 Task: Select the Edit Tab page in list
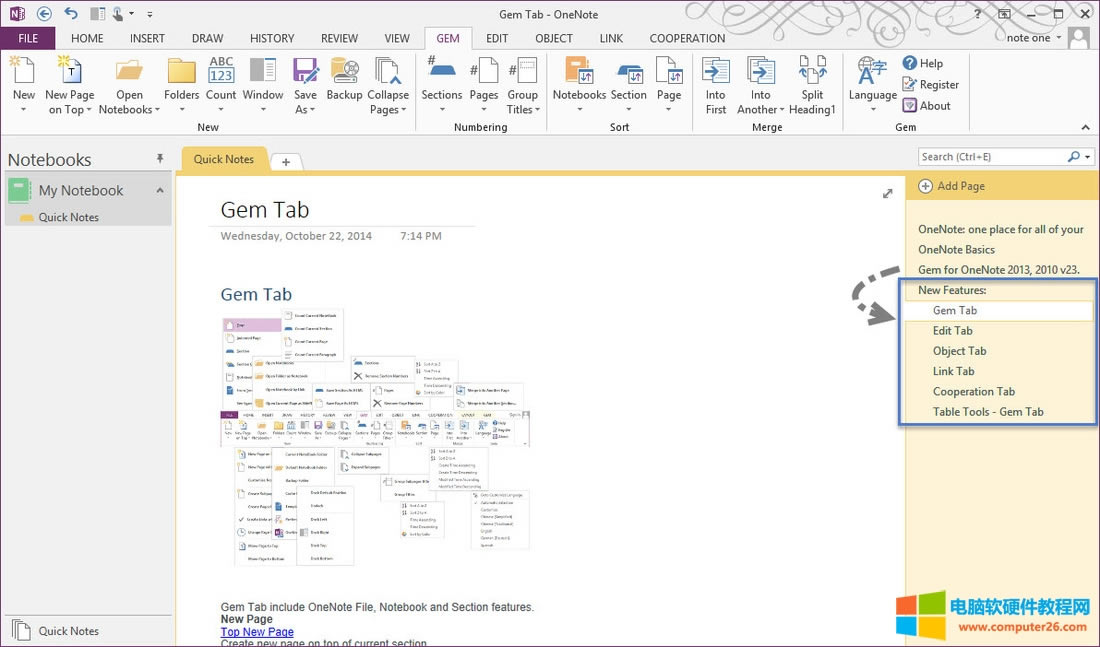pyautogui.click(x=952, y=331)
